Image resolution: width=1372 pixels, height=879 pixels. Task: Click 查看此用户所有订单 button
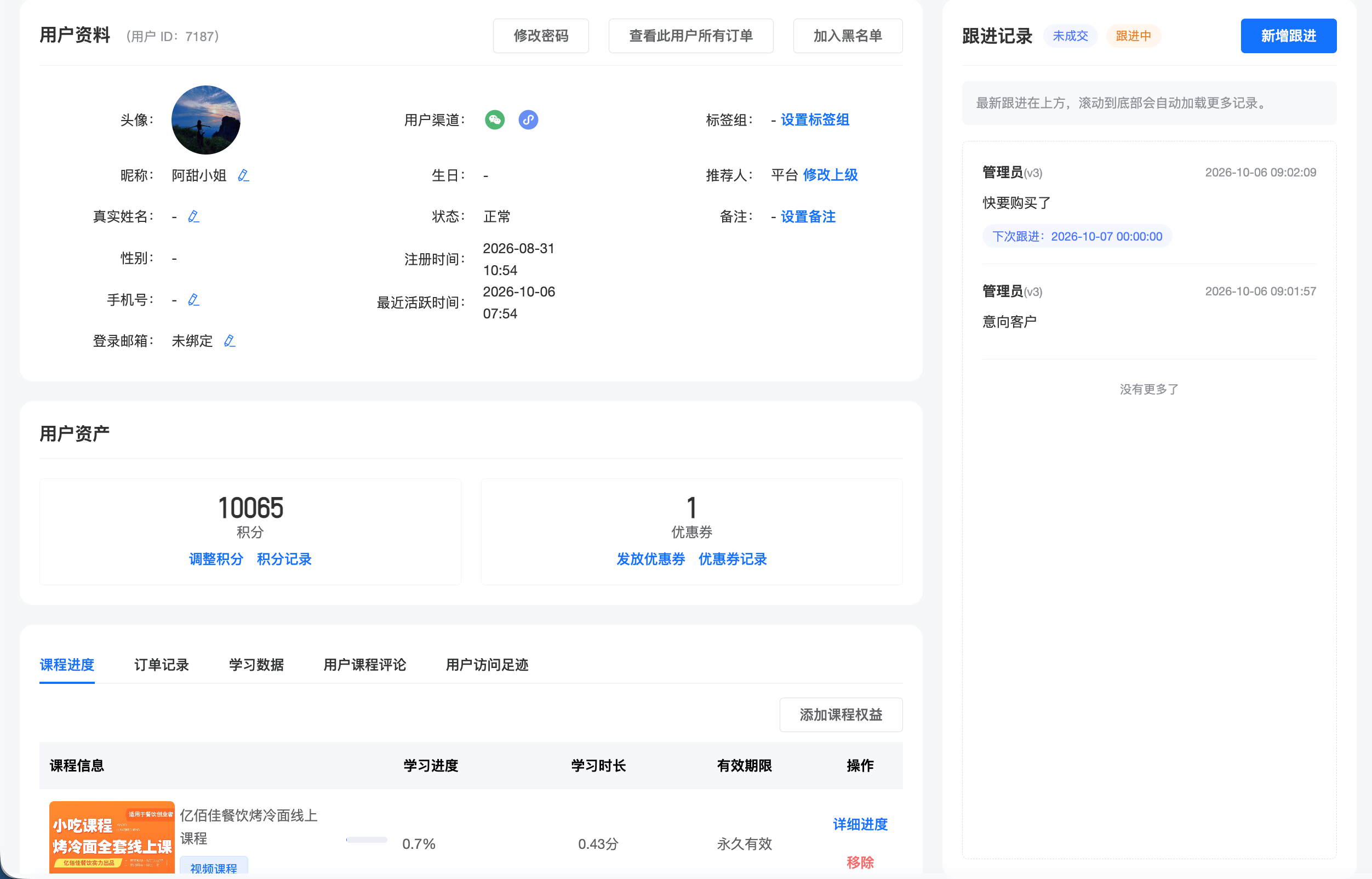(x=690, y=36)
